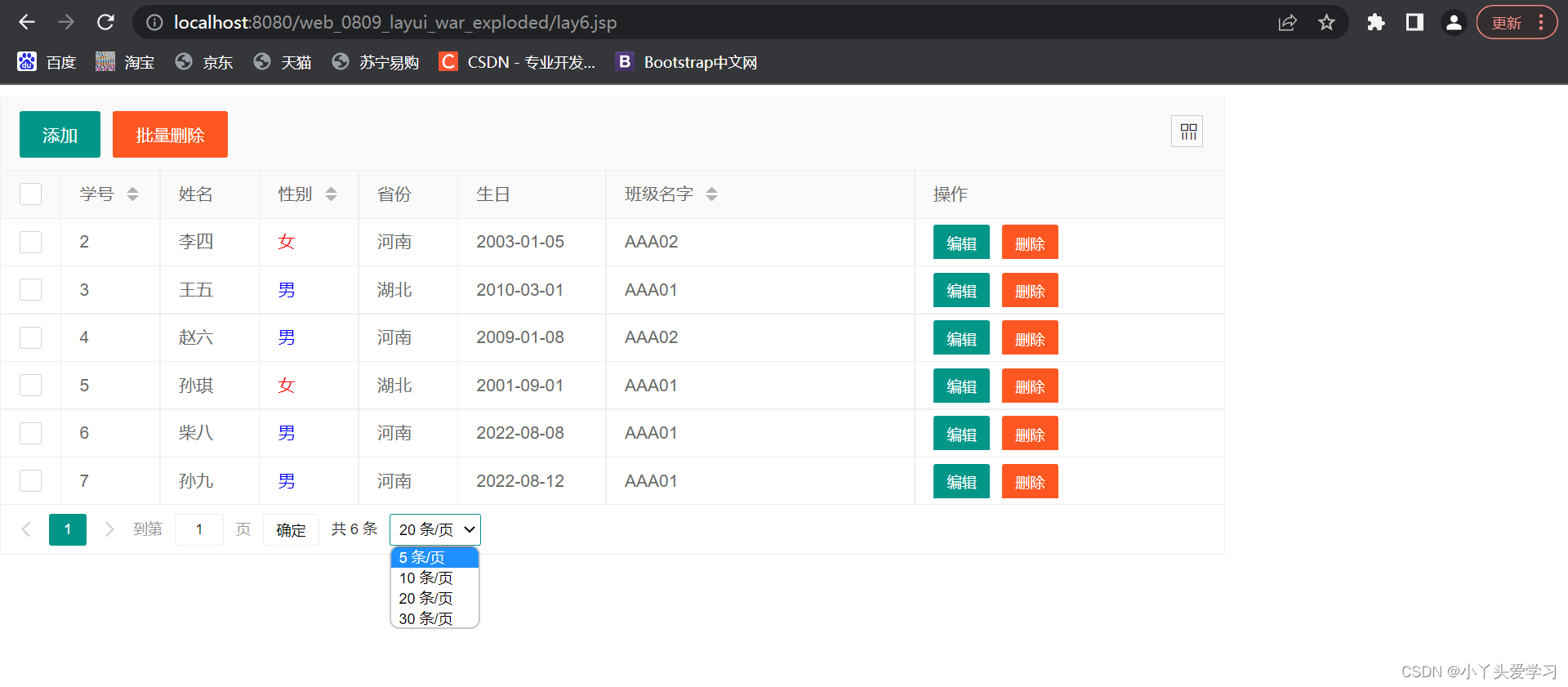Edit the 李四 record
This screenshot has height=687, width=1568.
coord(961,243)
